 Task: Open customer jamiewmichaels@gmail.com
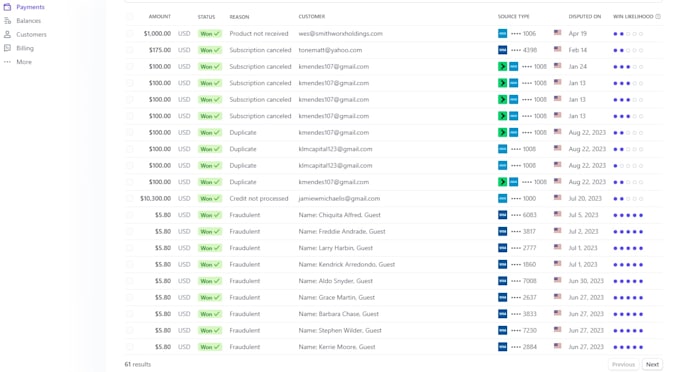pyautogui.click(x=339, y=198)
